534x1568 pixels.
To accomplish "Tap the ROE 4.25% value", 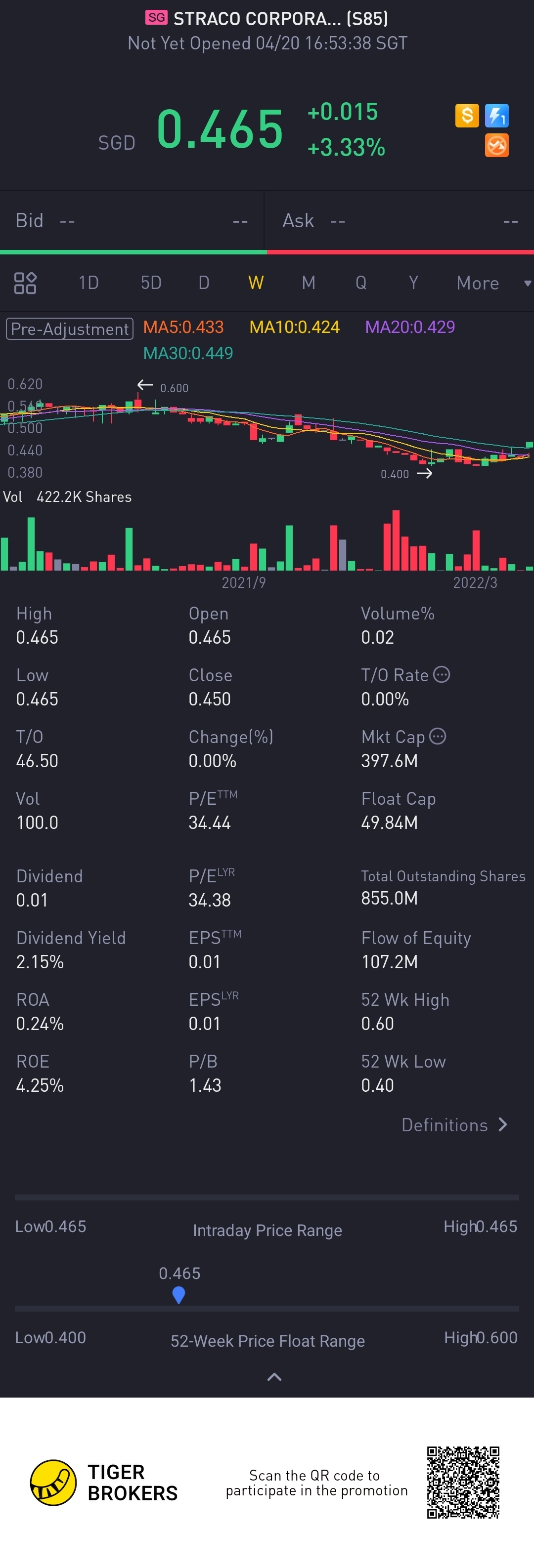I will (40, 1085).
